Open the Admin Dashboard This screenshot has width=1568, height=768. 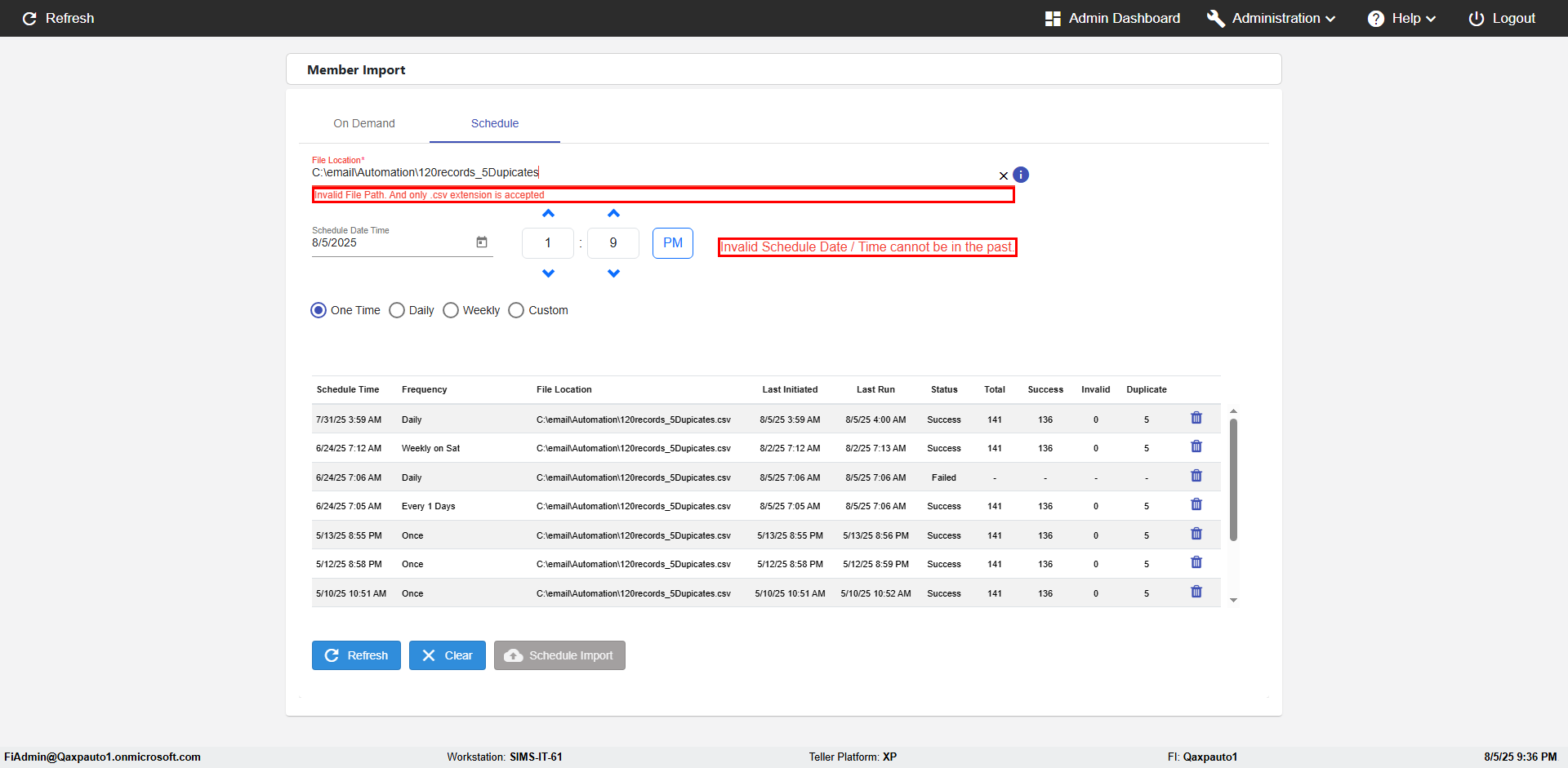(x=1112, y=18)
